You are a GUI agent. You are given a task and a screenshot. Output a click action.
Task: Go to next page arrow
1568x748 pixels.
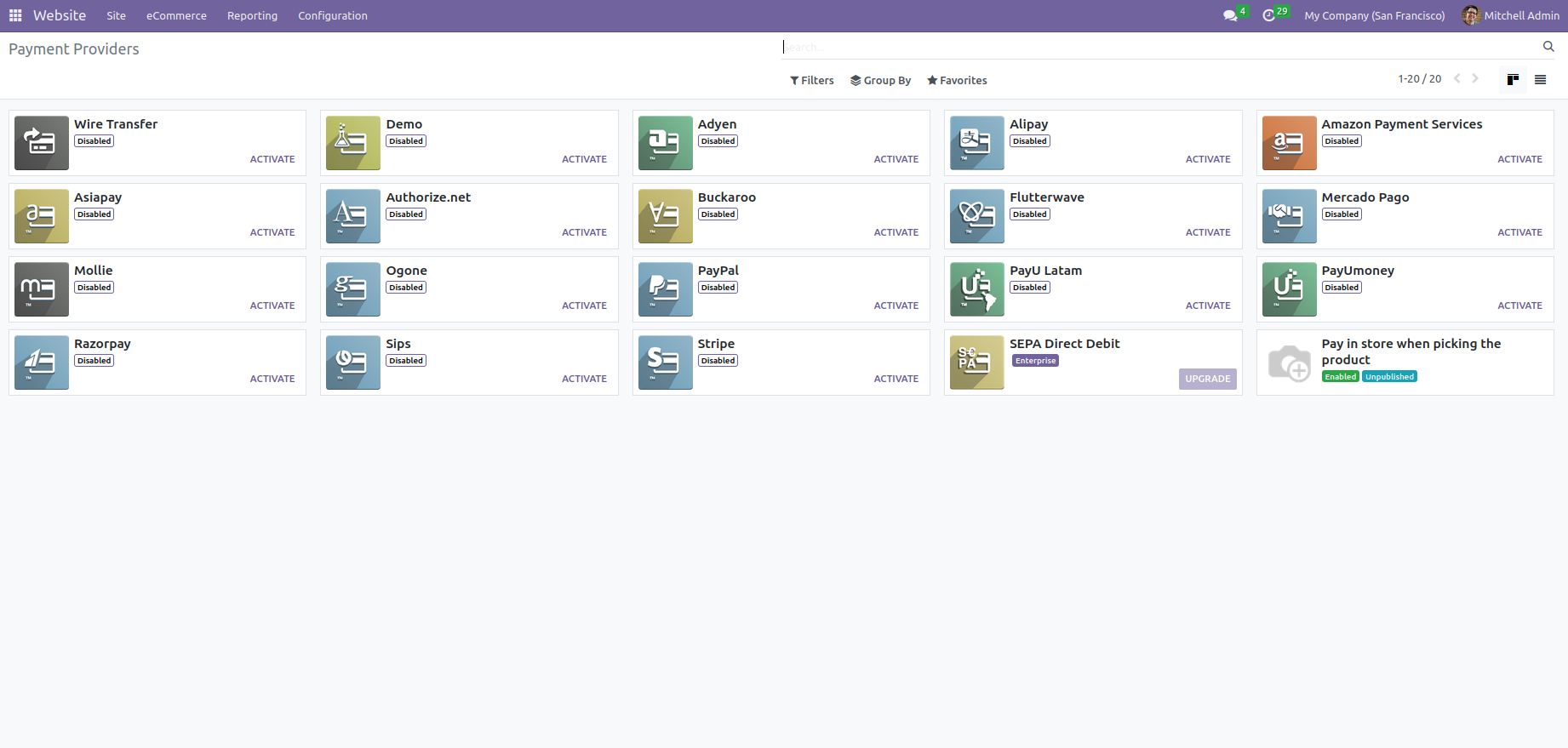(1475, 78)
